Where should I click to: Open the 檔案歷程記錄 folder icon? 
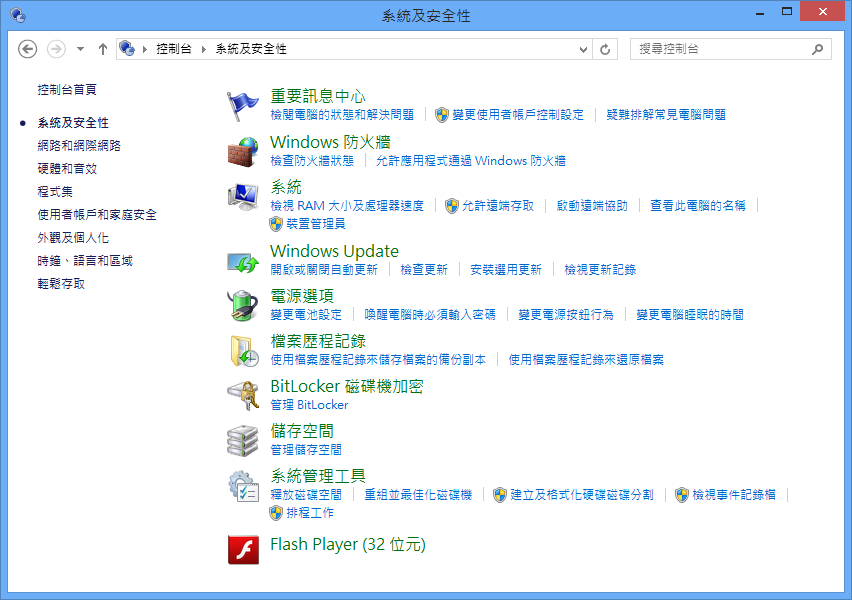(243, 350)
